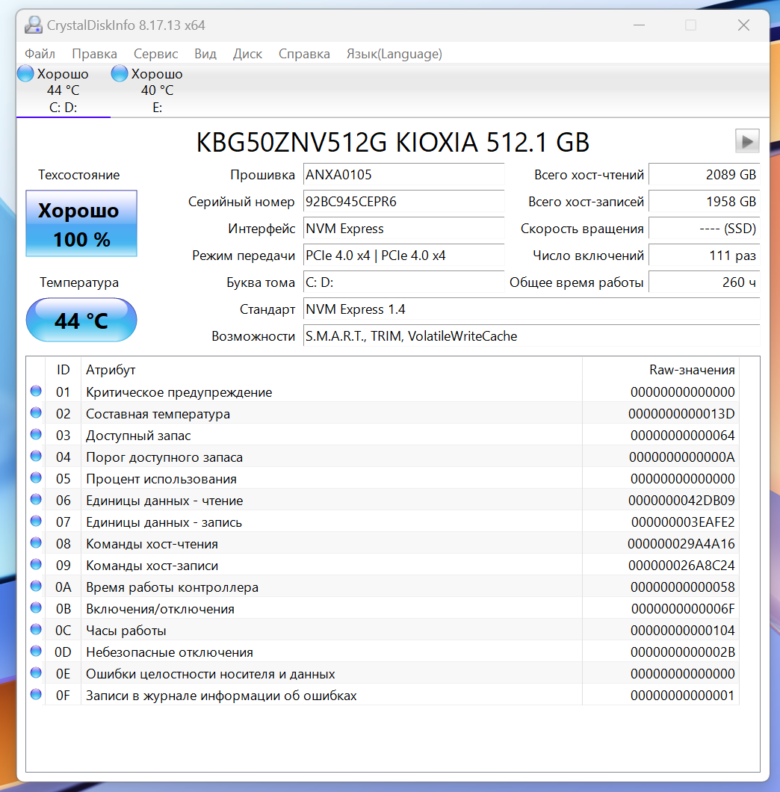Open the Язык(Language) menu

tap(394, 54)
